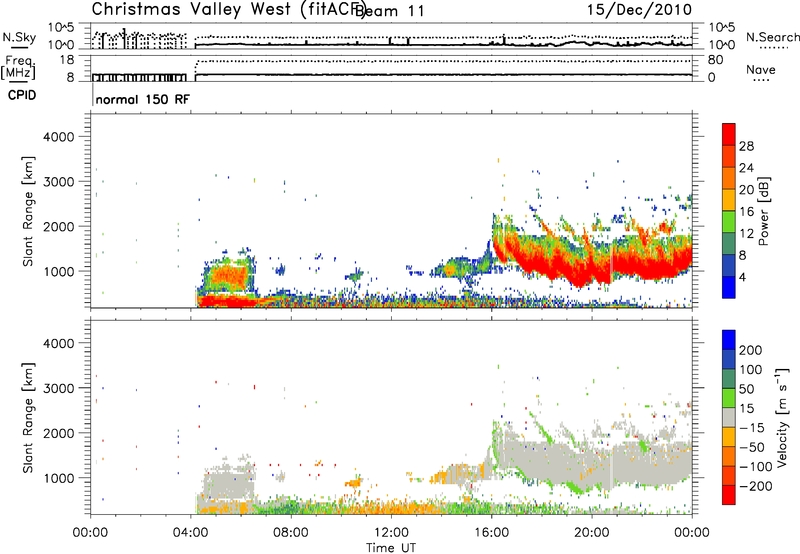Select the power colorbar label '20'
Screen dimensions: 800x554
pos(746,190)
